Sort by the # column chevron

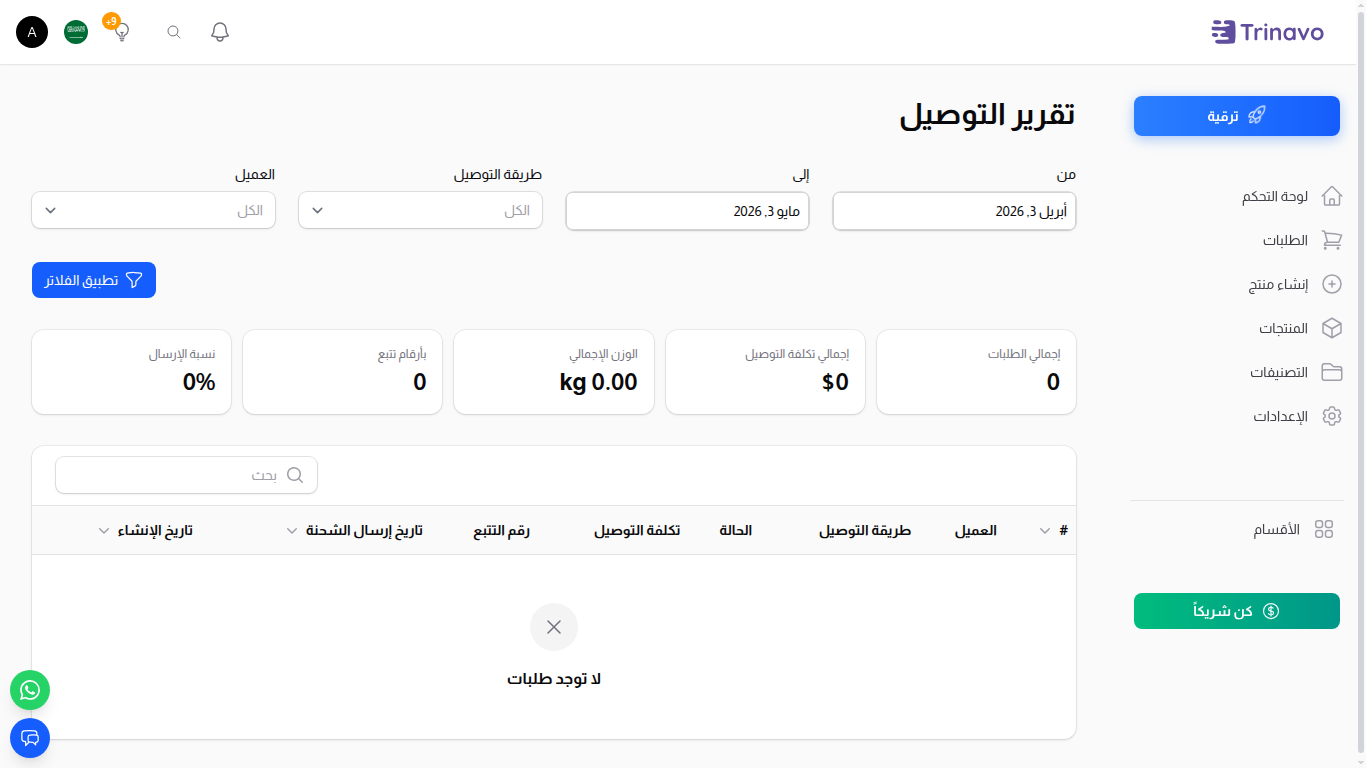[1045, 531]
